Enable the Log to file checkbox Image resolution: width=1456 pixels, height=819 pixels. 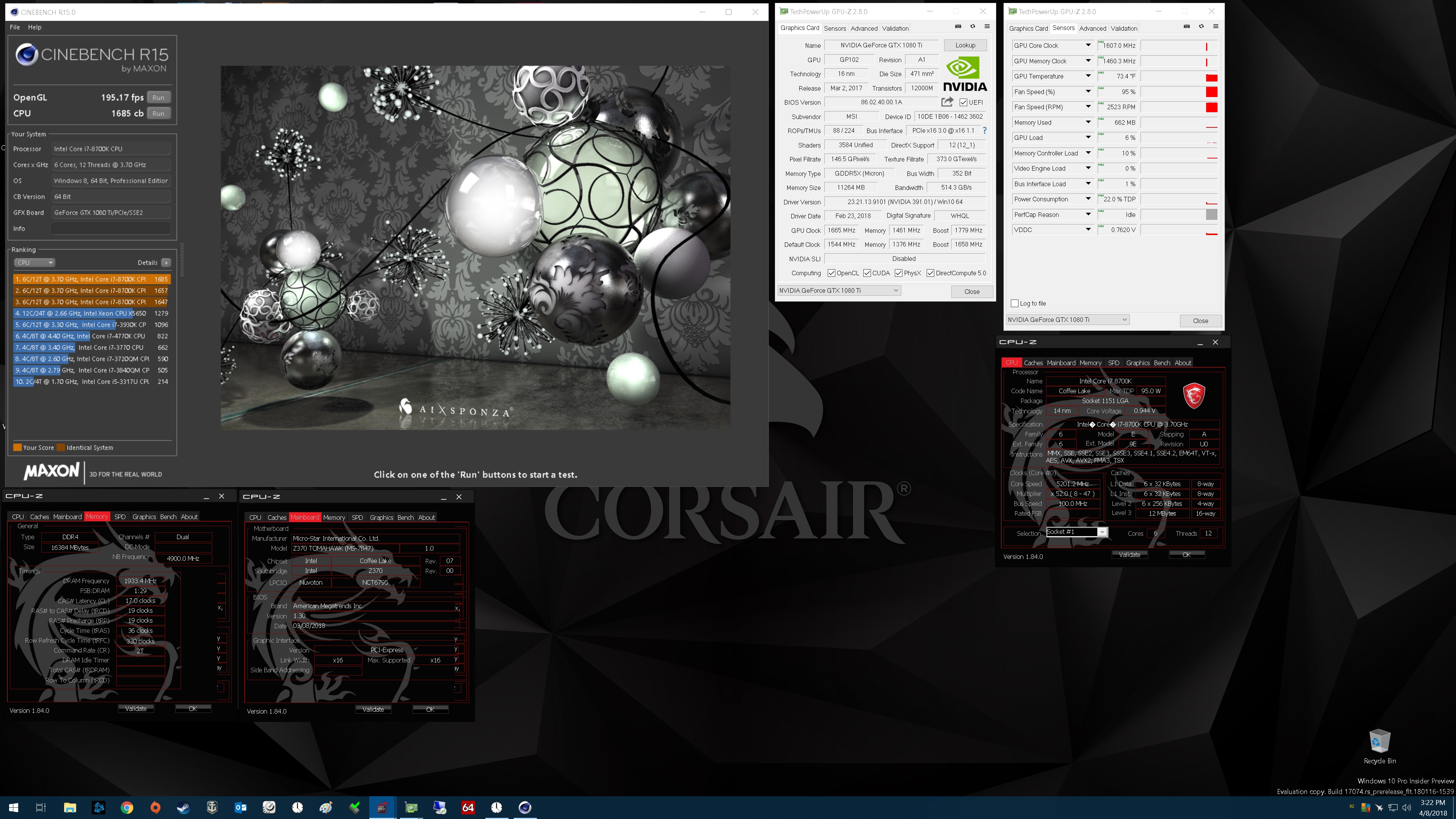coord(1015,303)
